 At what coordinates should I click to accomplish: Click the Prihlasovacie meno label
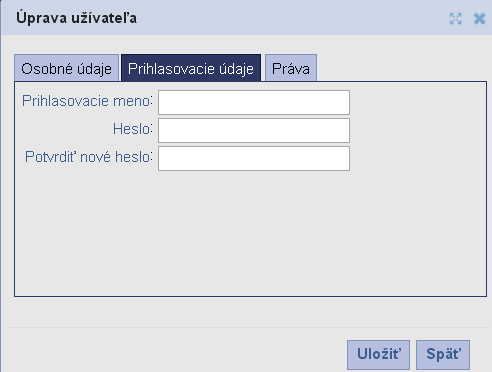point(87,101)
